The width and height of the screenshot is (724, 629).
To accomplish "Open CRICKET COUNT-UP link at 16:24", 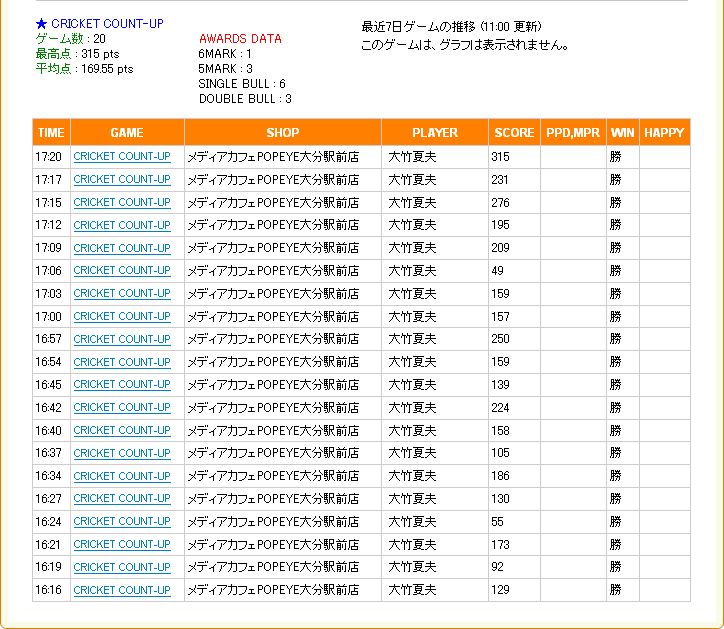I will [x=122, y=521].
